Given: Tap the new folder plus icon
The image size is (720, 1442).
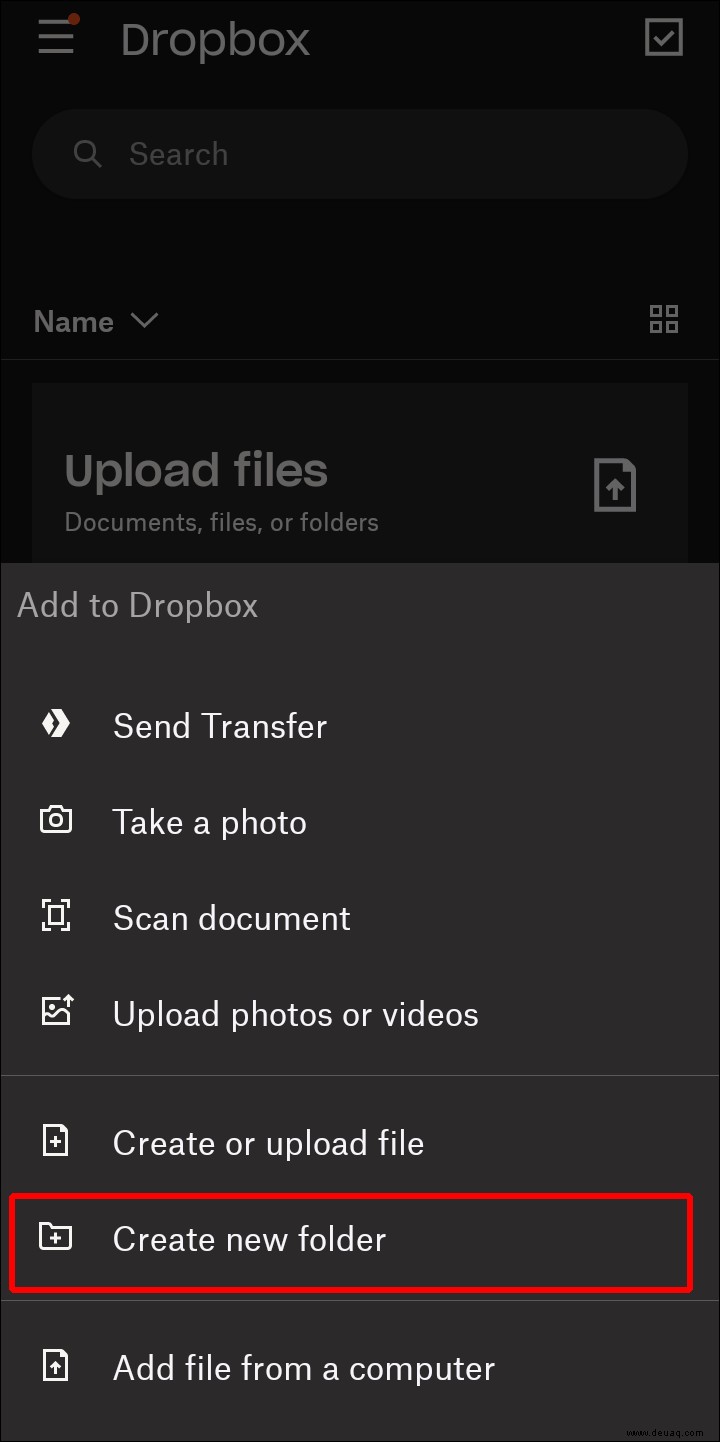Looking at the screenshot, I should [56, 1237].
